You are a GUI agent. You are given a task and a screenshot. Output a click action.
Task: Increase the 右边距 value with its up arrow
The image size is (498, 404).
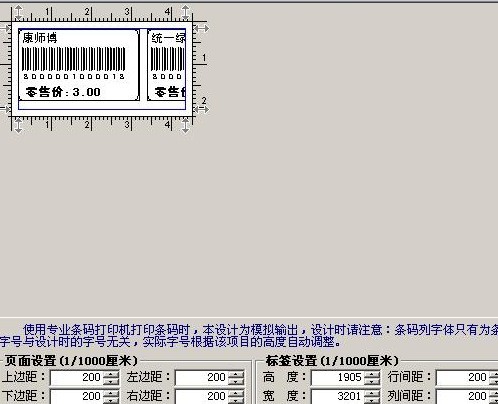tap(236, 393)
